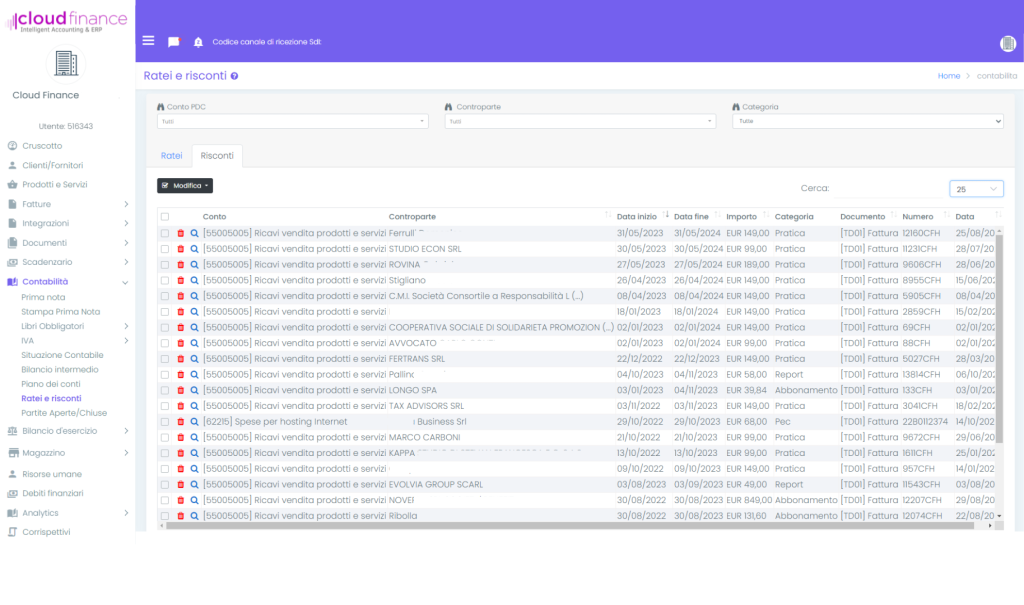This screenshot has height=605, width=1024.
Task: Inspect the Spese per hosting Internet row
Action: pyautogui.click(x=194, y=421)
